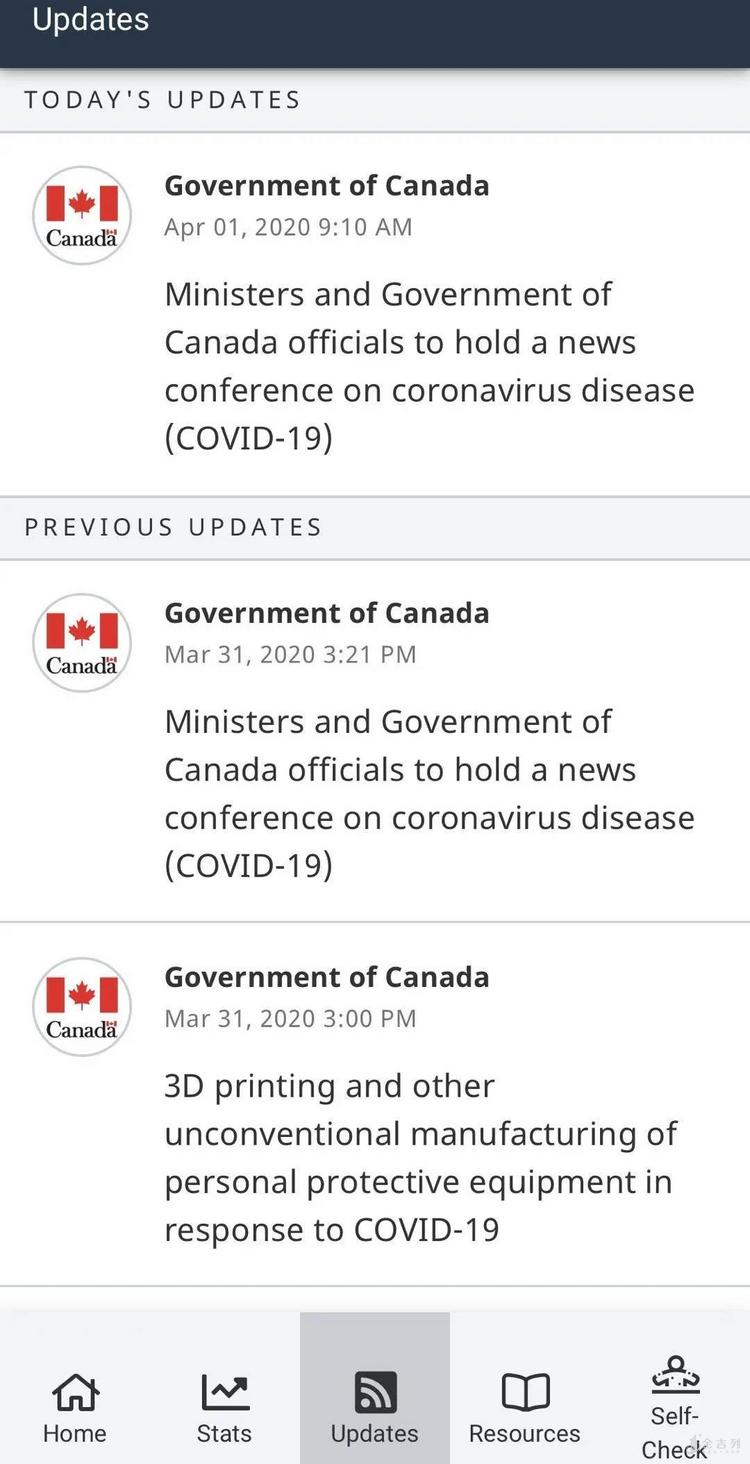Click the Apr 01, 2020 9:10 AM timestamp

point(288,227)
